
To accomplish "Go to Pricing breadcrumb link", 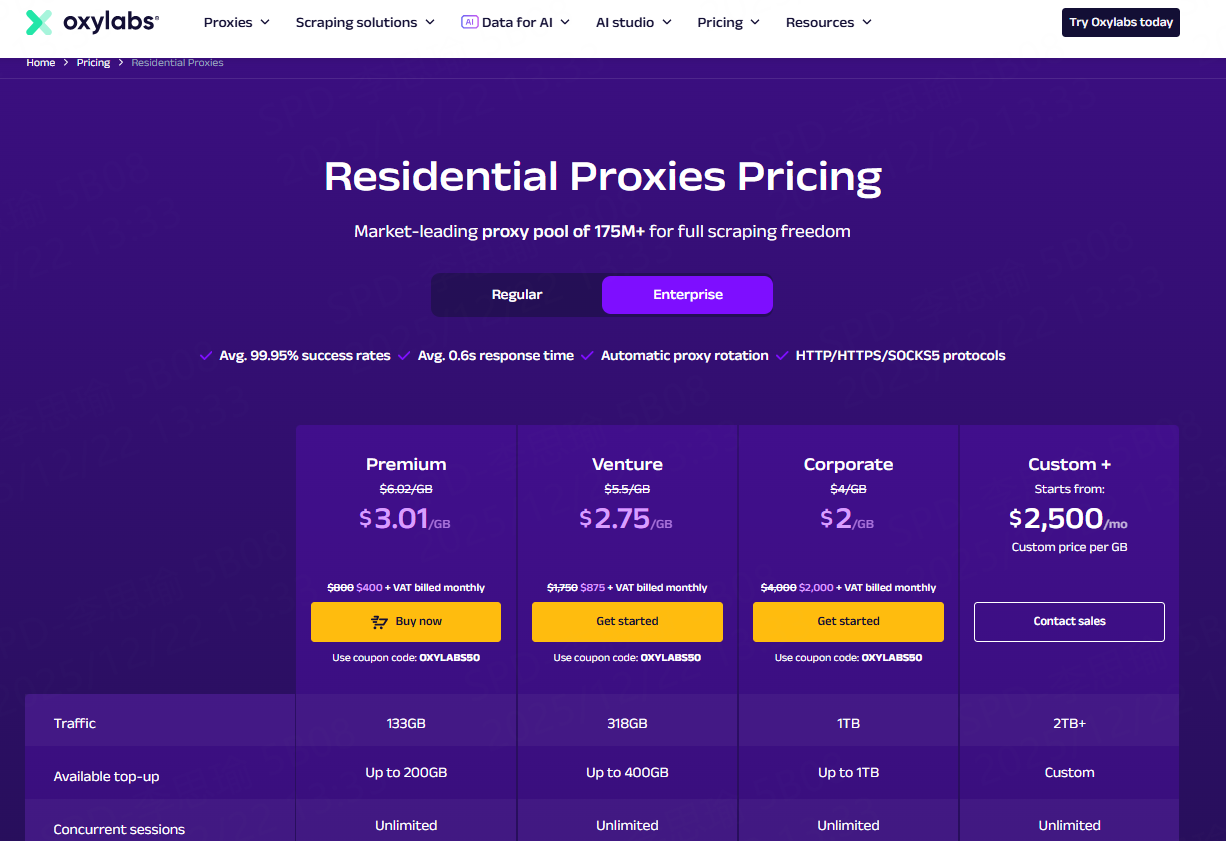I will 93,63.
